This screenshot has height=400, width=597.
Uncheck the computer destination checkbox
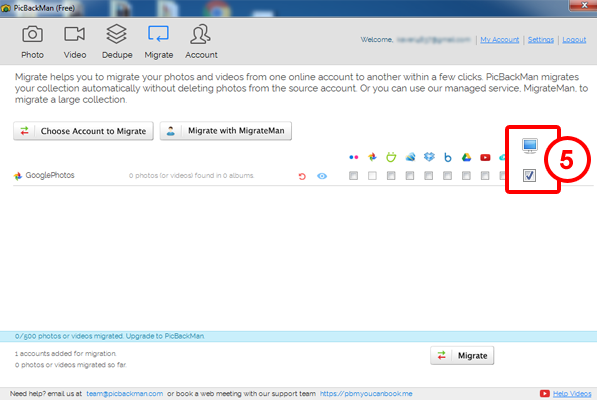tap(529, 175)
